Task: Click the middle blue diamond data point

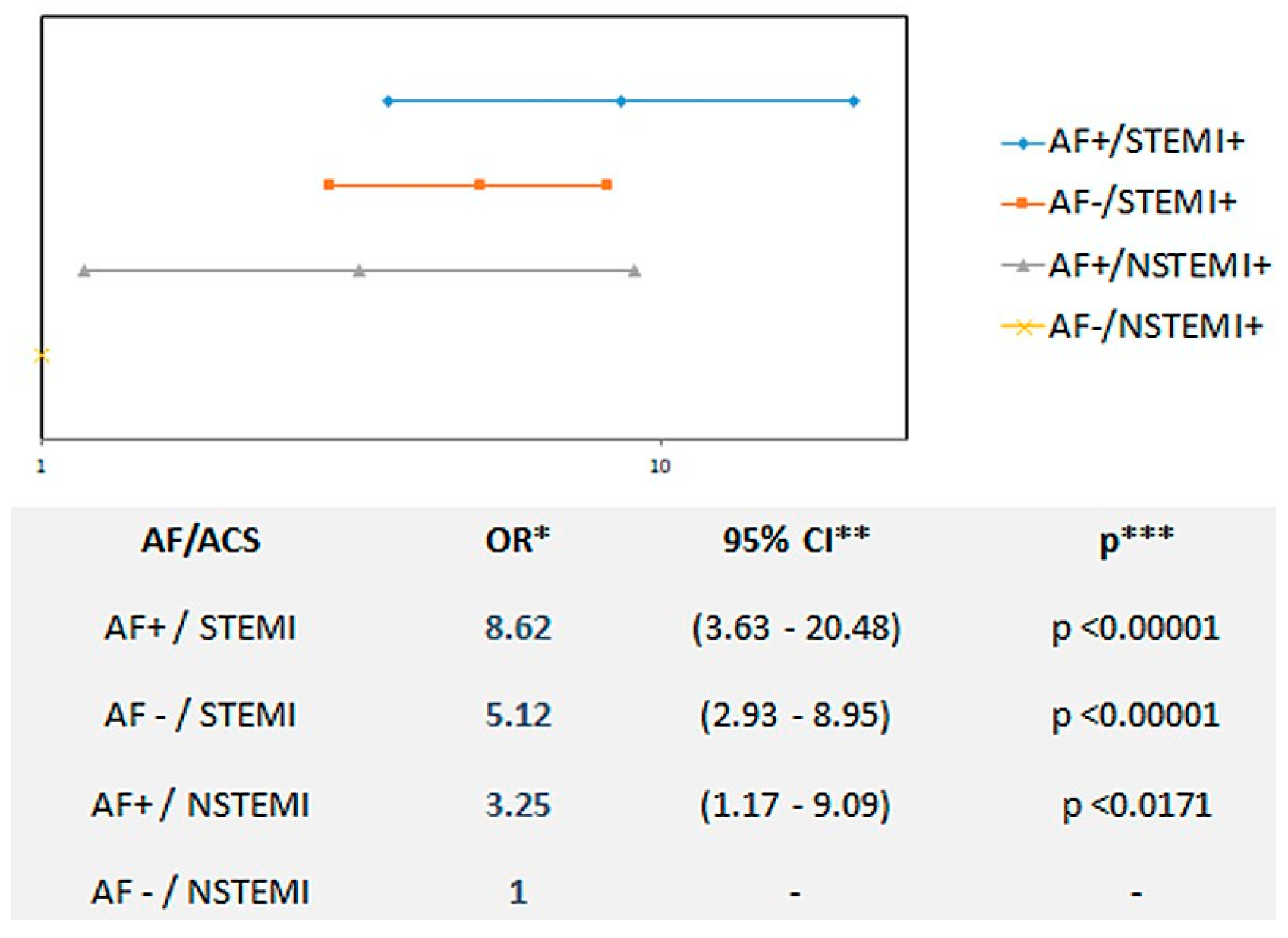Action: click(621, 102)
